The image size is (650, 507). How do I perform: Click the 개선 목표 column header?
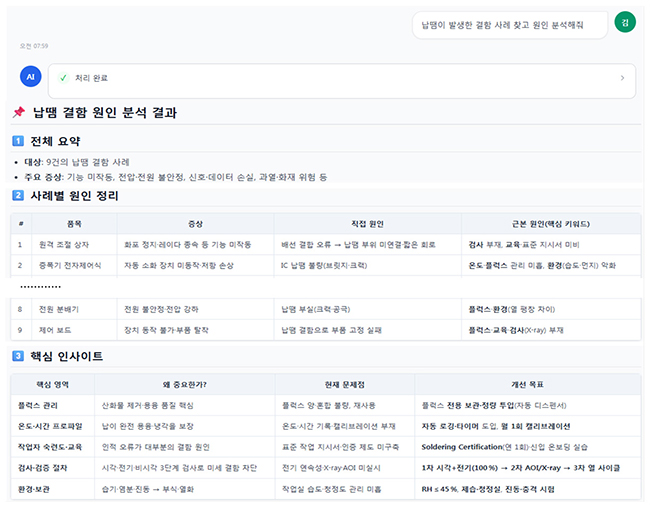point(527,385)
